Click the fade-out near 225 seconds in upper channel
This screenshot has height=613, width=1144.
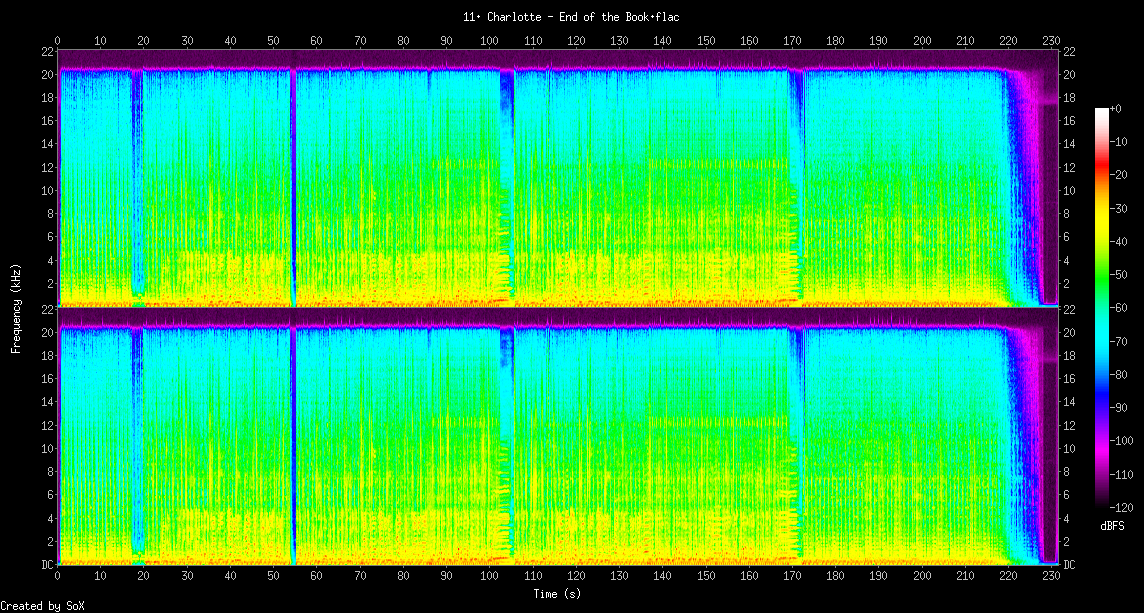(1025, 200)
